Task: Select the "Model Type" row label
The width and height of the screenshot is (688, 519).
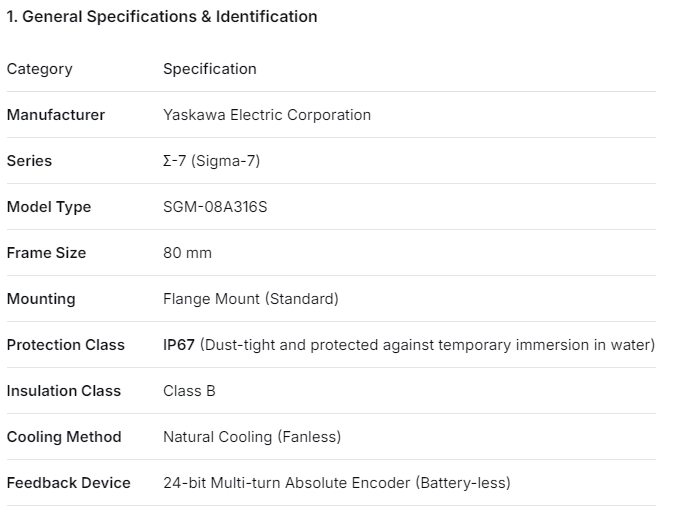Action: pos(49,207)
